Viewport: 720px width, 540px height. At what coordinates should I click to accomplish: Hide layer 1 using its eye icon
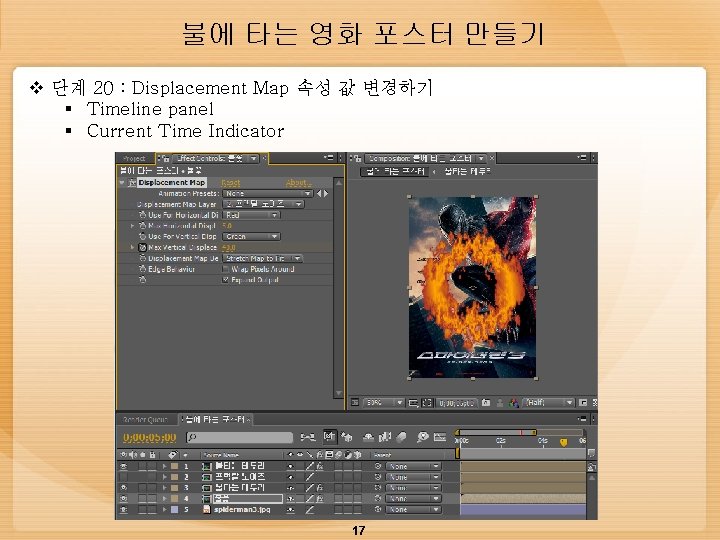click(x=124, y=466)
